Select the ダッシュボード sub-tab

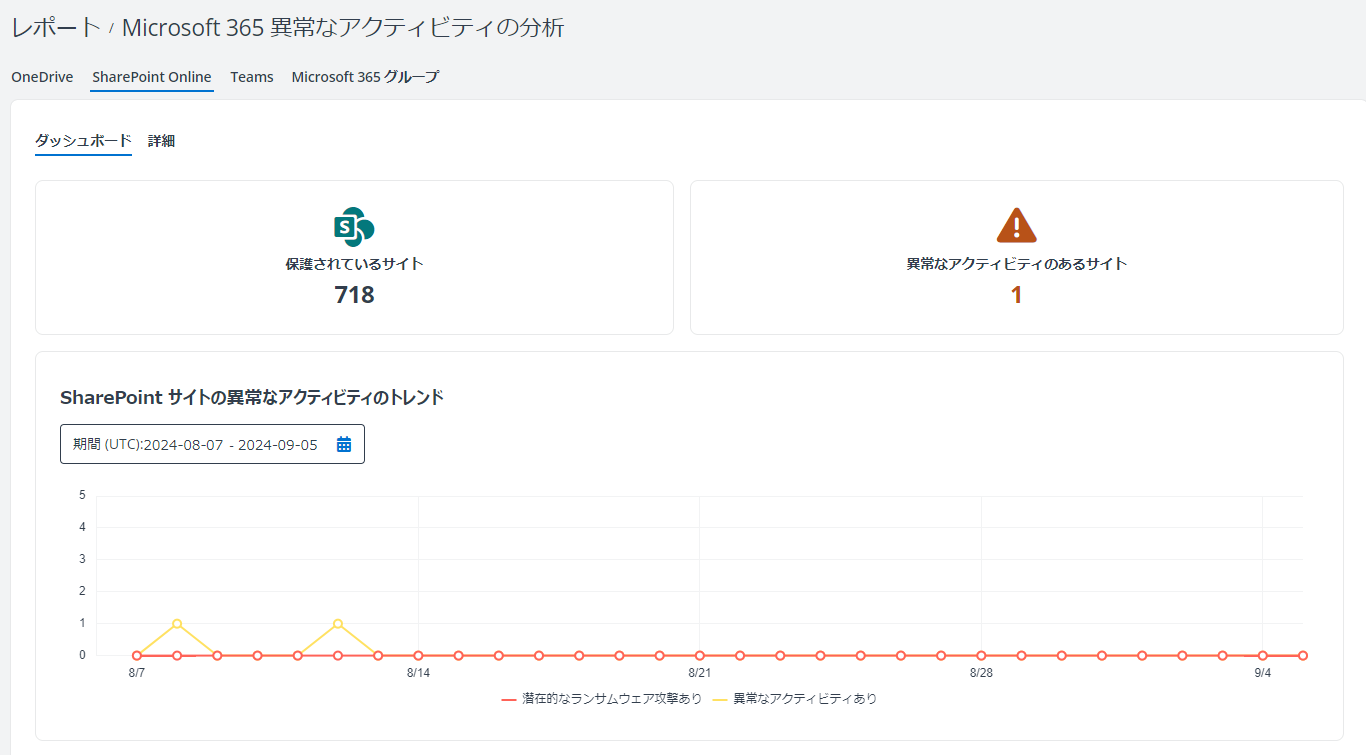pos(83,141)
